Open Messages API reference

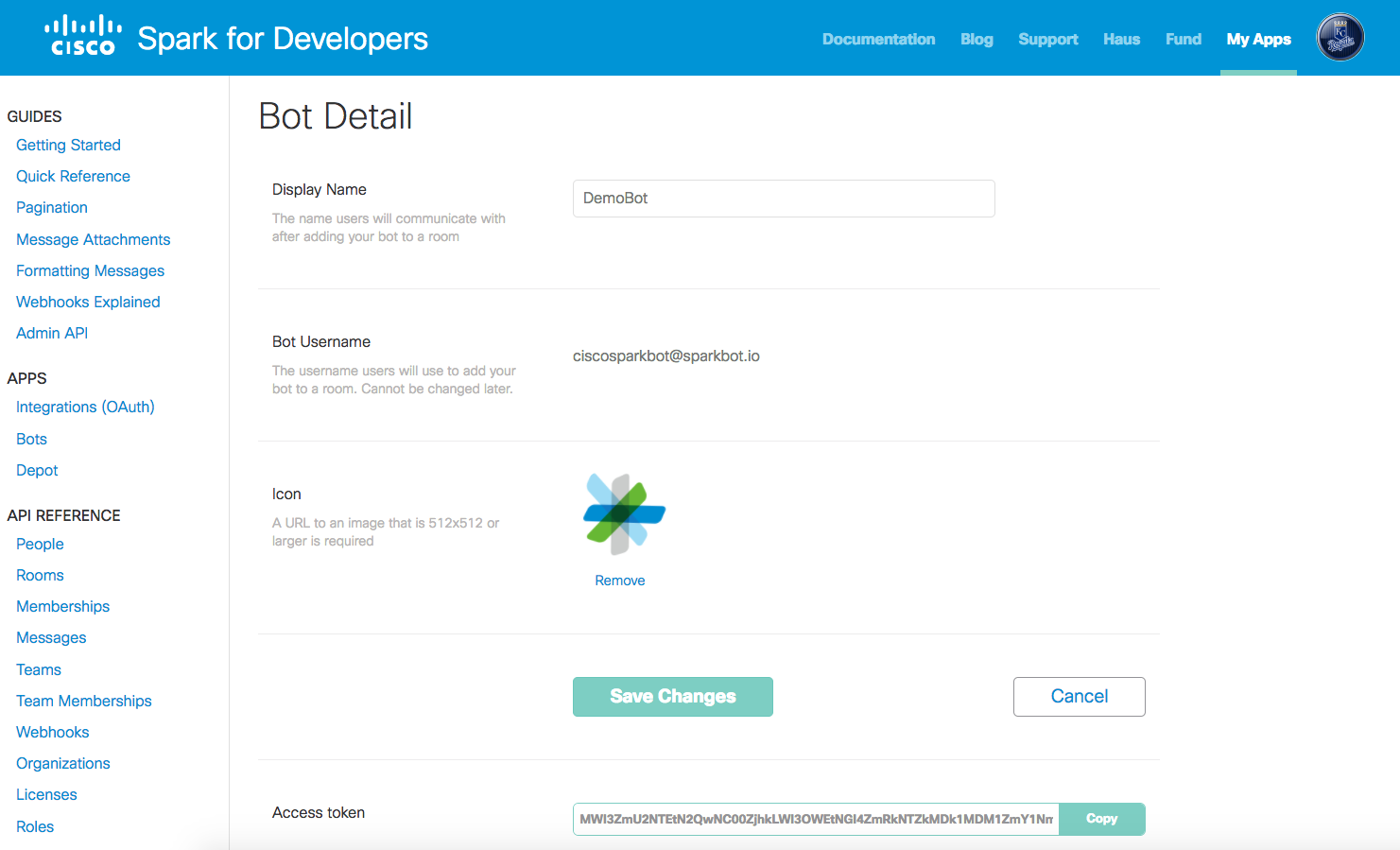tap(51, 637)
